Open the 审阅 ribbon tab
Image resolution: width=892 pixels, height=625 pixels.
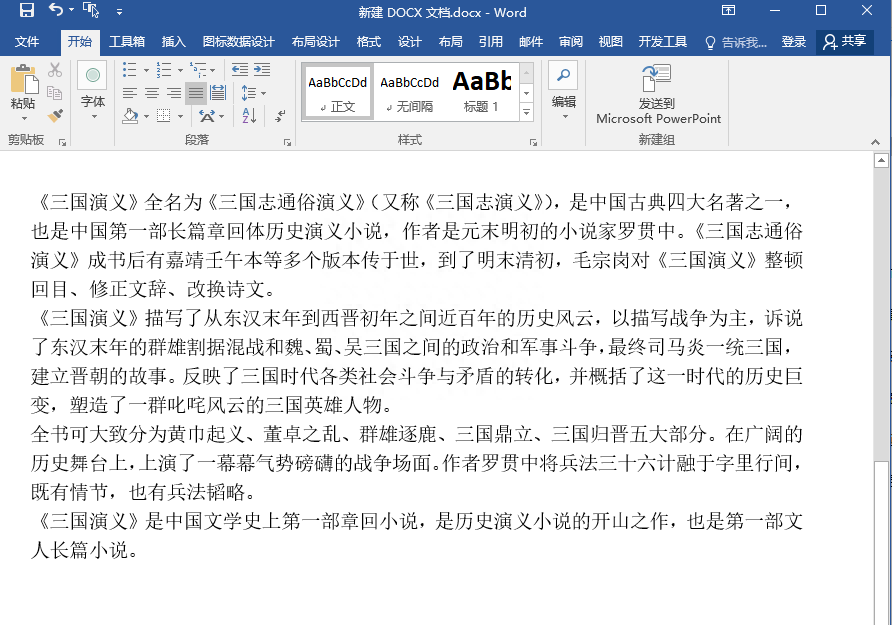[570, 42]
